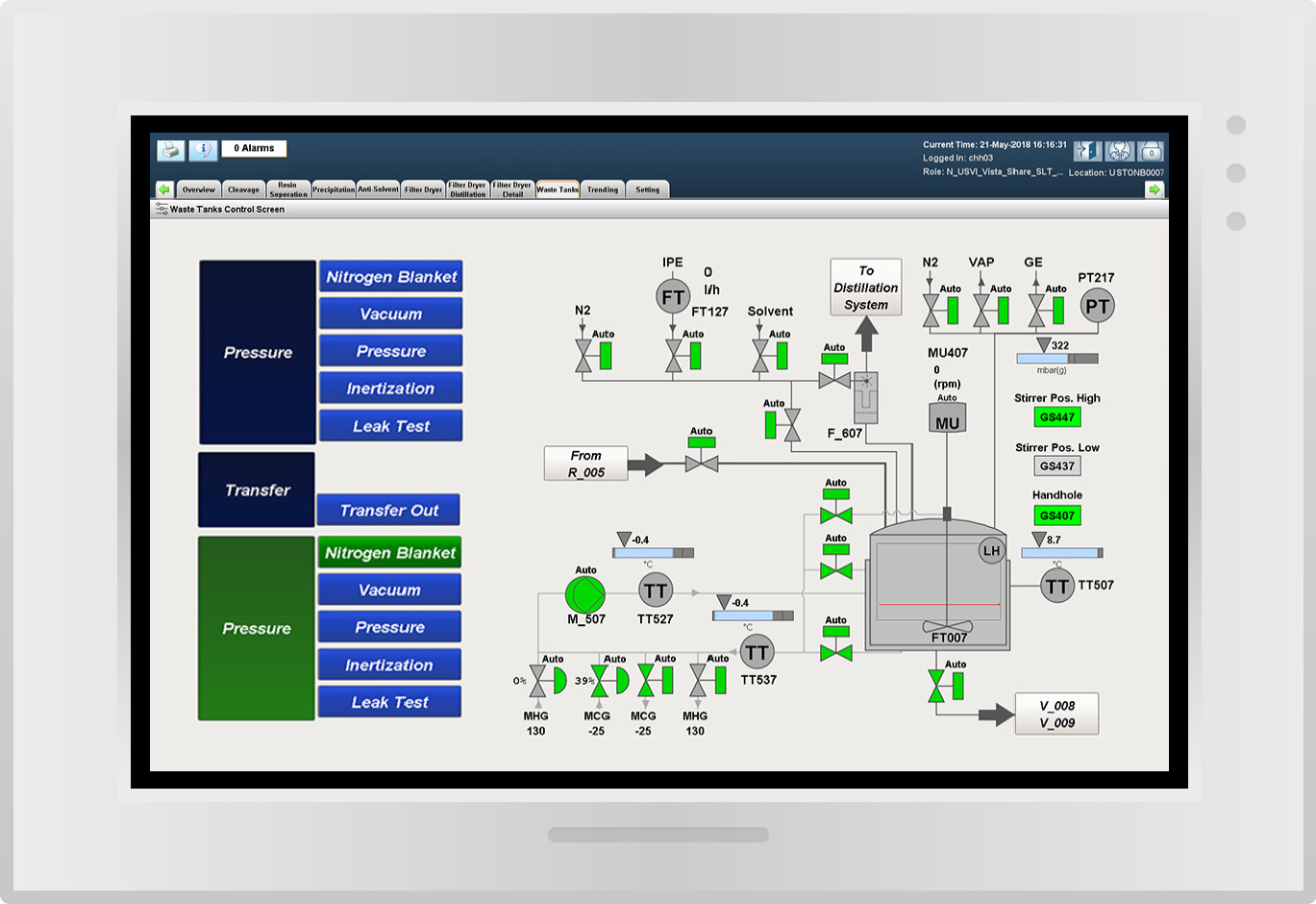This screenshot has width=1316, height=904.
Task: Click the logout door icon in the header
Action: pos(1087,151)
